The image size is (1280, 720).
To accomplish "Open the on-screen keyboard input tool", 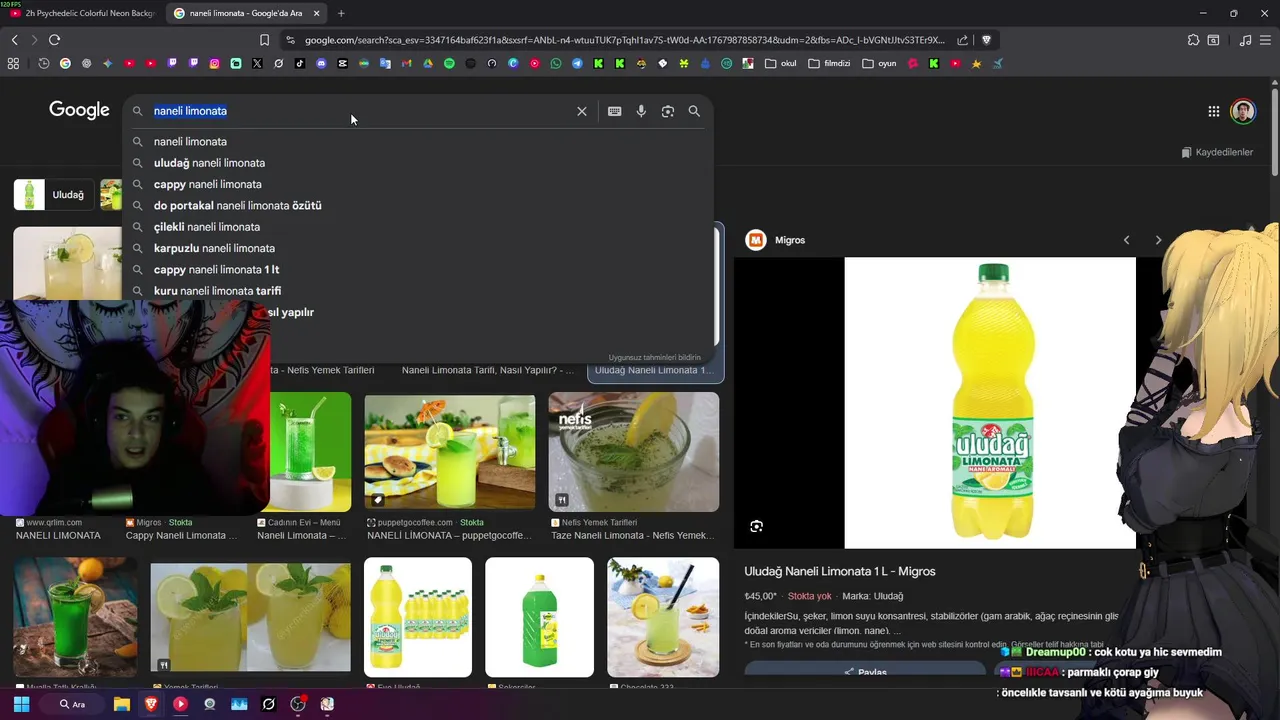I will [x=614, y=111].
